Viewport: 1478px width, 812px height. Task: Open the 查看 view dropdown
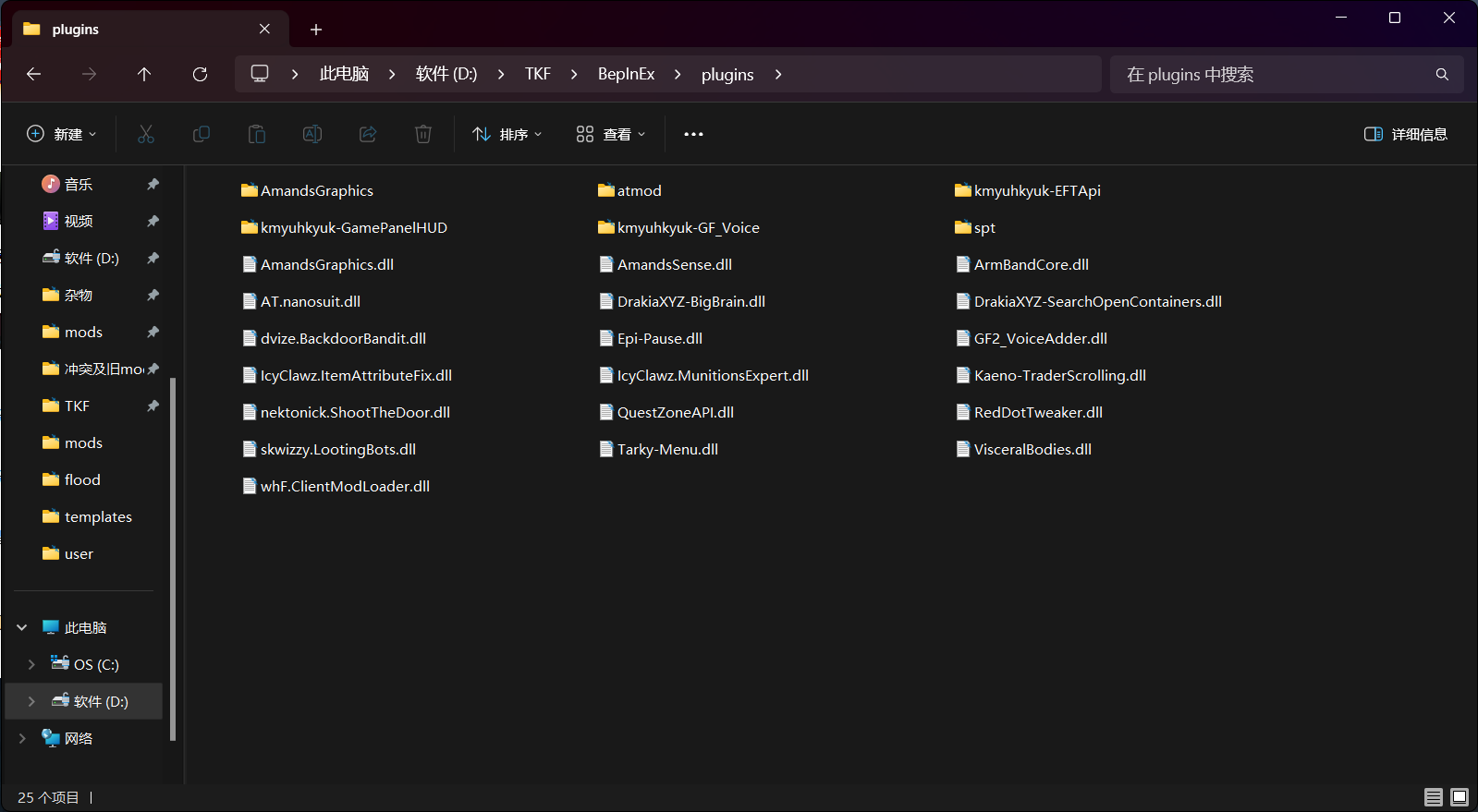tap(611, 134)
